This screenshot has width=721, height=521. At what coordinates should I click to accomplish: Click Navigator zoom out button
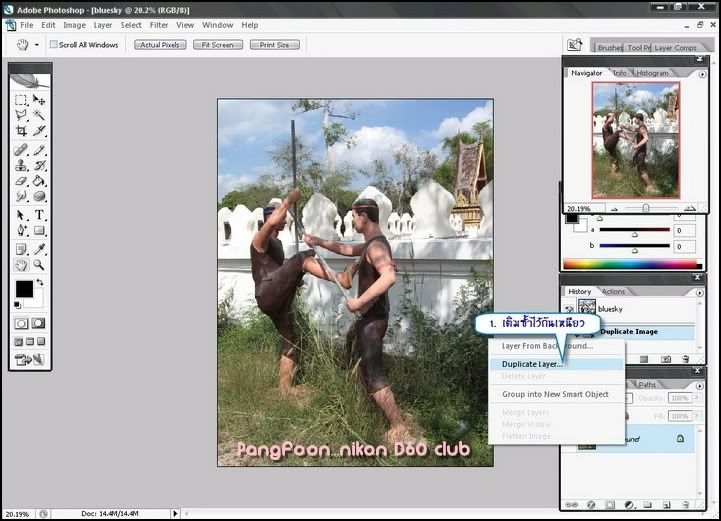[614, 209]
